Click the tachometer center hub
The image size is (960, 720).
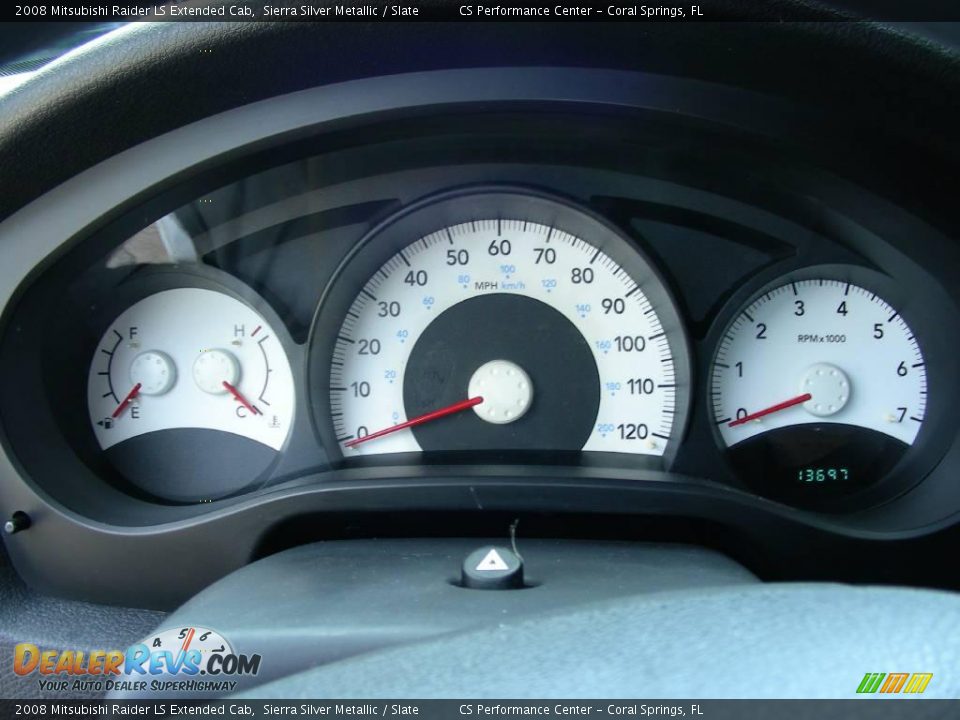(x=826, y=389)
